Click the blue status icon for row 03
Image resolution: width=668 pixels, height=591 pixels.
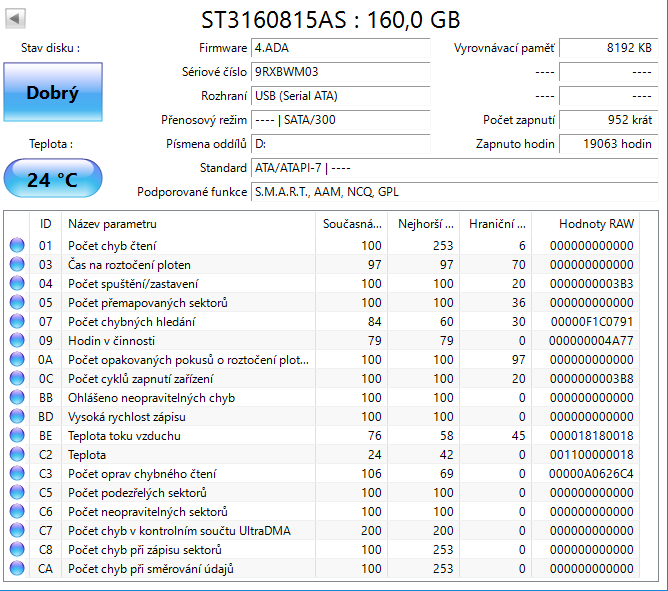17,265
